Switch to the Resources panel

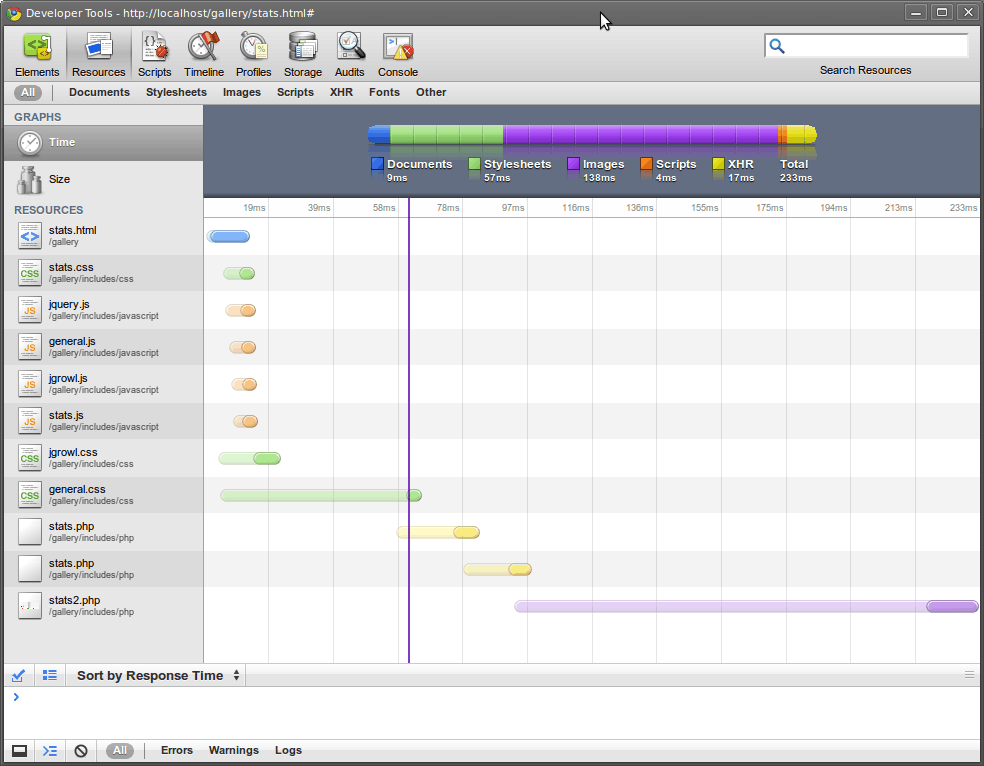pos(99,55)
